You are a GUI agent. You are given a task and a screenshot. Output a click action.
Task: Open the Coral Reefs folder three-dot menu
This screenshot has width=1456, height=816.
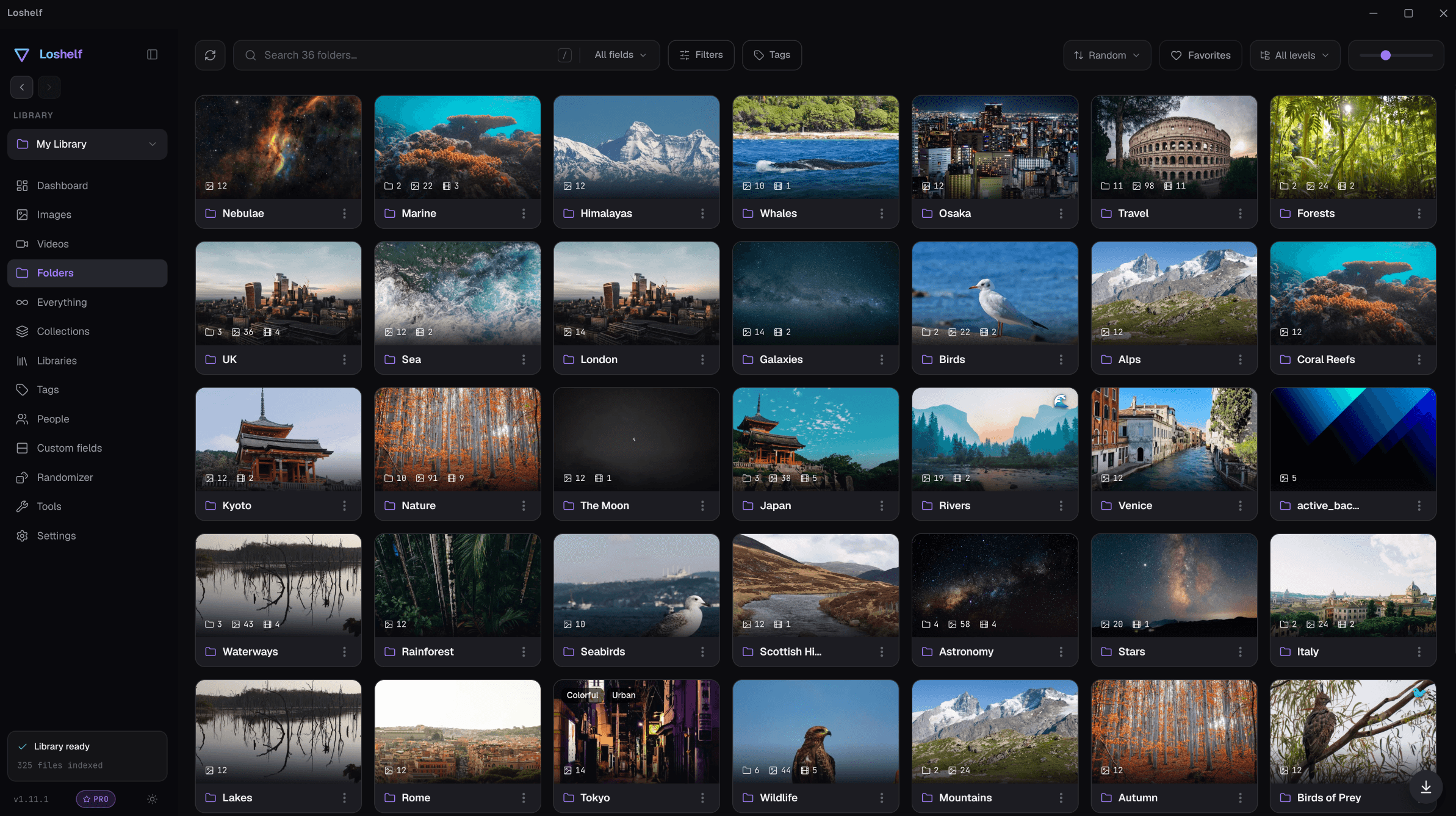[1419, 359]
